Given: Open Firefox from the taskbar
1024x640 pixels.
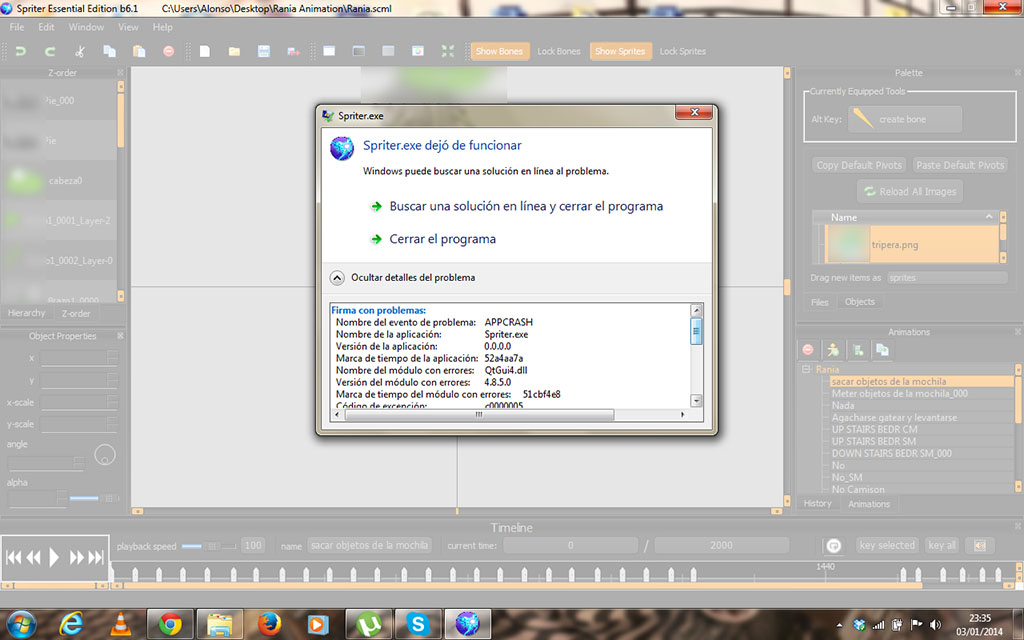Looking at the screenshot, I should click(x=268, y=624).
